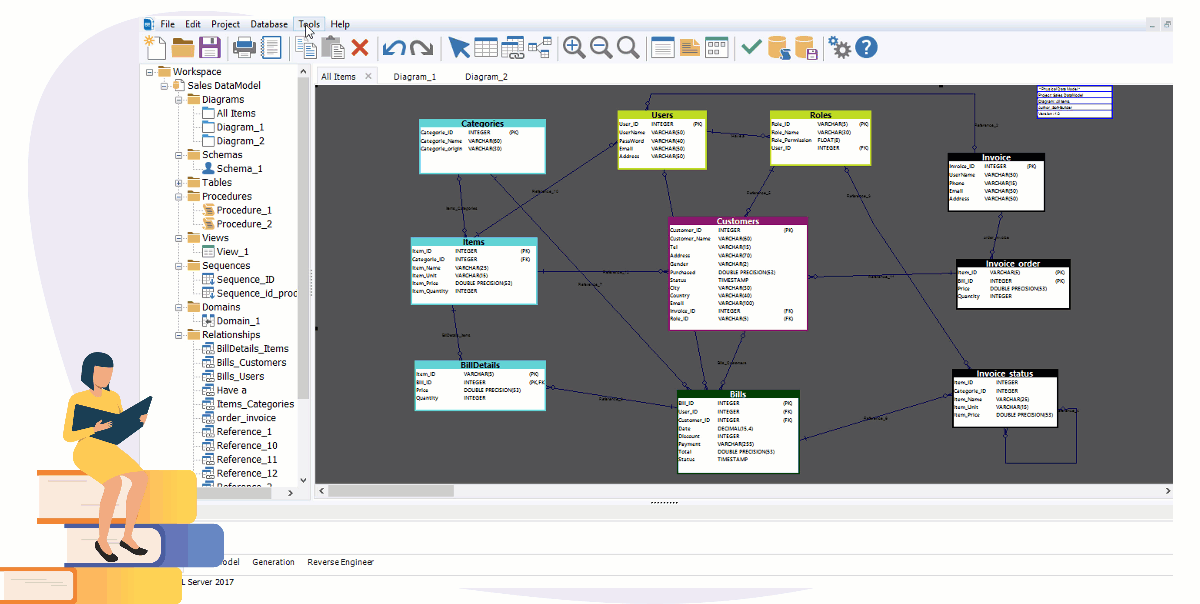The width and height of the screenshot is (1200, 604).
Task: Select the pointer arrow tool
Action: tap(459, 47)
